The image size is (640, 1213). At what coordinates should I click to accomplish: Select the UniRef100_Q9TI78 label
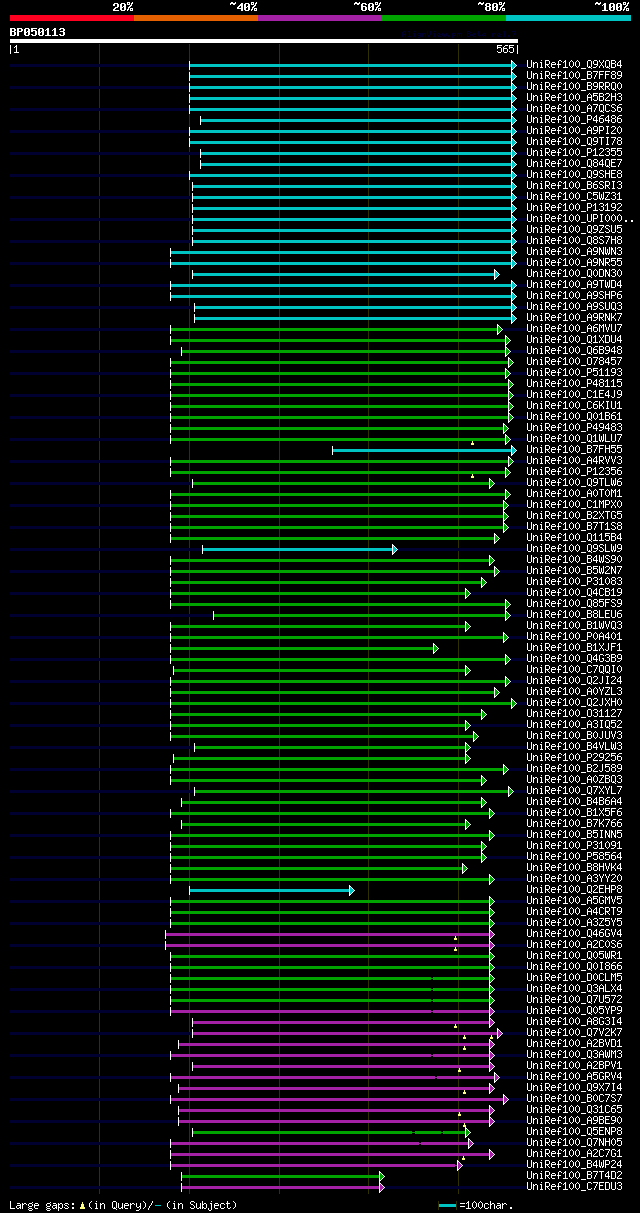(574, 142)
